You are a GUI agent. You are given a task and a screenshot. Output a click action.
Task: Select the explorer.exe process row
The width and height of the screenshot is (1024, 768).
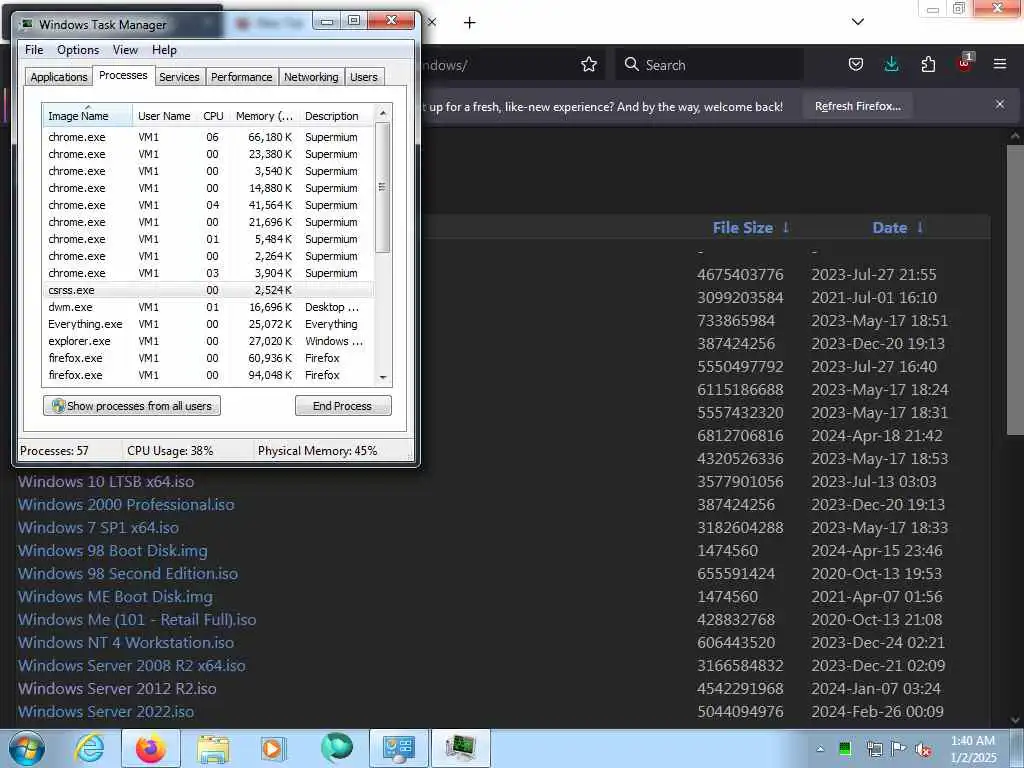point(208,341)
